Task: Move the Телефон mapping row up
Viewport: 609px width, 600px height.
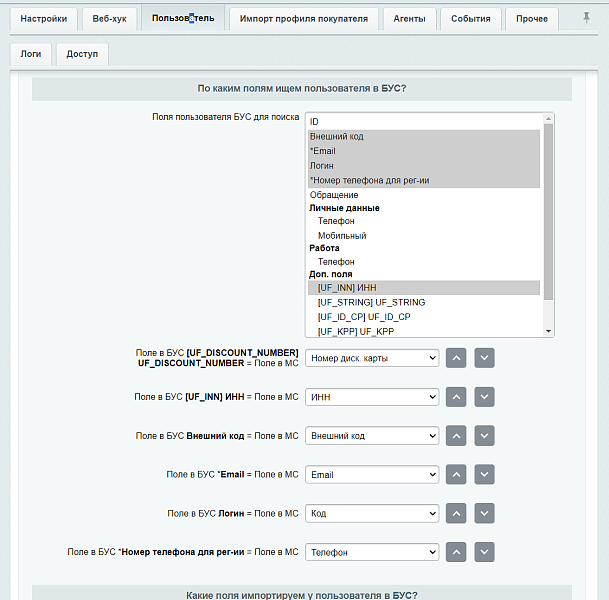Action: pos(456,552)
